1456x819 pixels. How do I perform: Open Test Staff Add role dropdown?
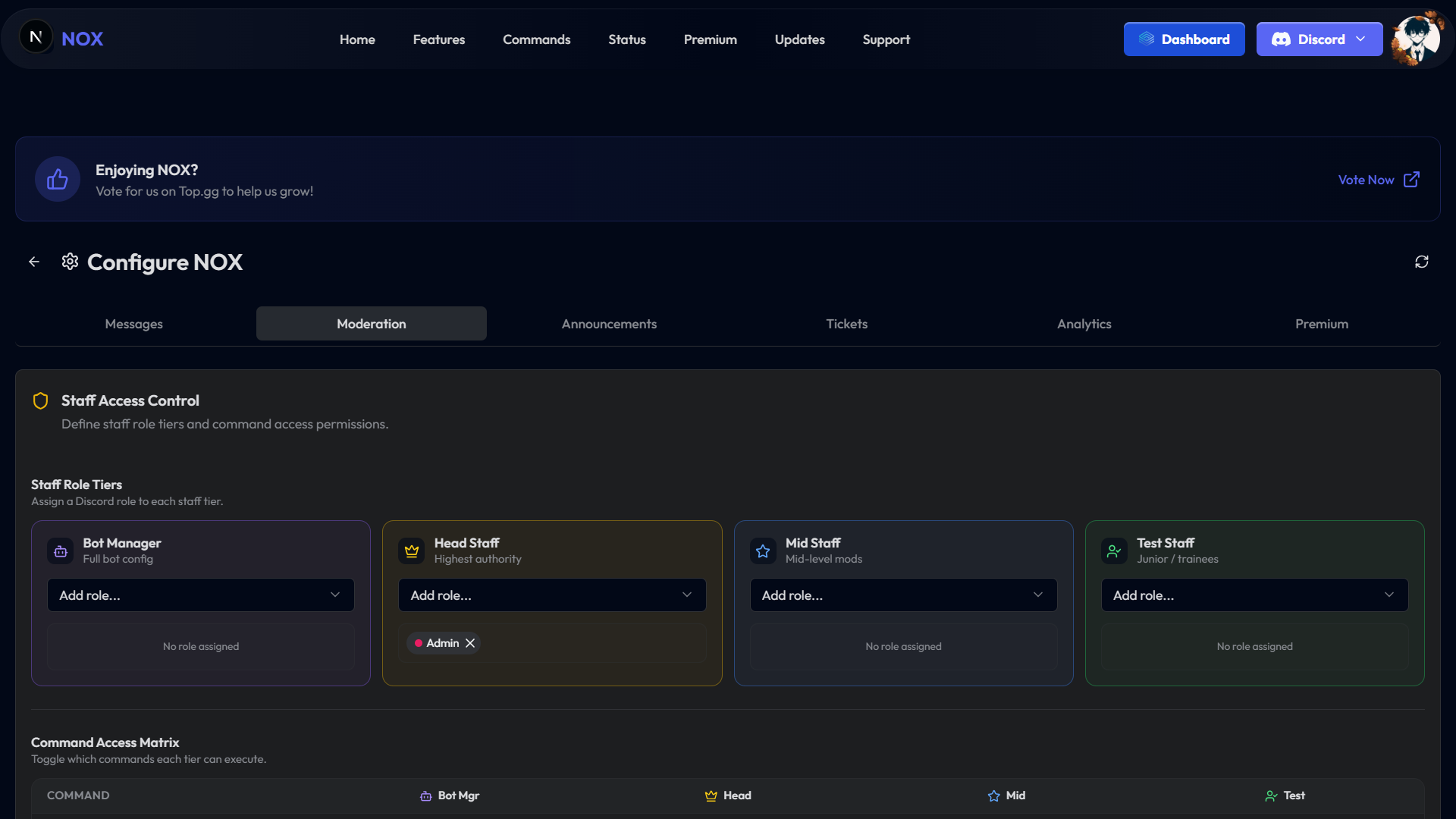(1254, 595)
